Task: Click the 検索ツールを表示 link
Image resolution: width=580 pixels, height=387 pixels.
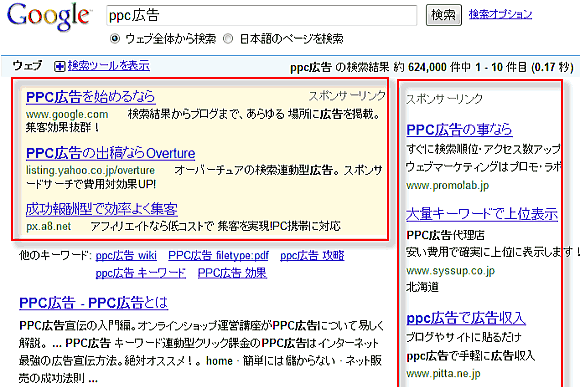Action: click(108, 65)
